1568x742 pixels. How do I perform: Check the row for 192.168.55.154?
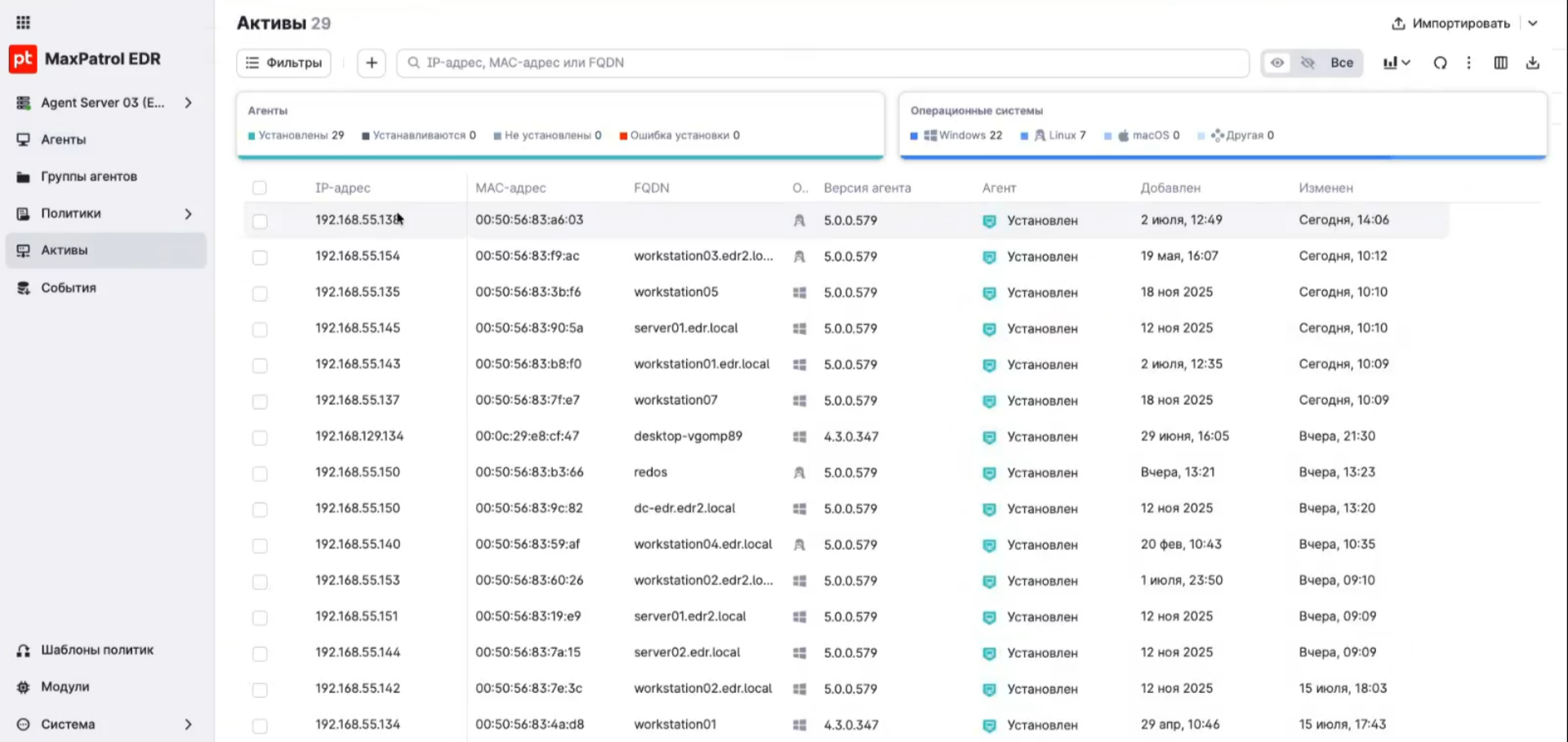coord(260,257)
